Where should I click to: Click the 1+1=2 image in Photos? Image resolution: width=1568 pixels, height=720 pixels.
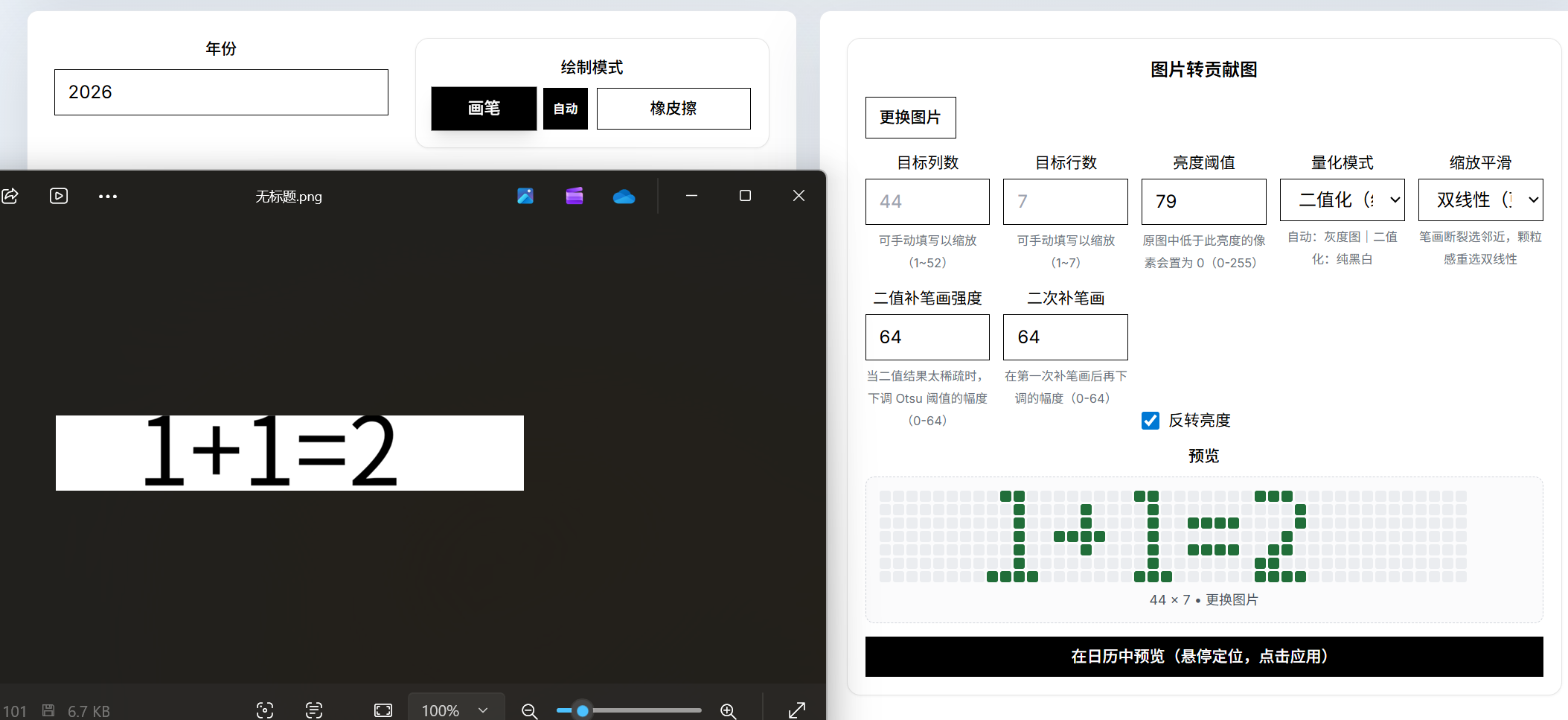pyautogui.click(x=289, y=453)
